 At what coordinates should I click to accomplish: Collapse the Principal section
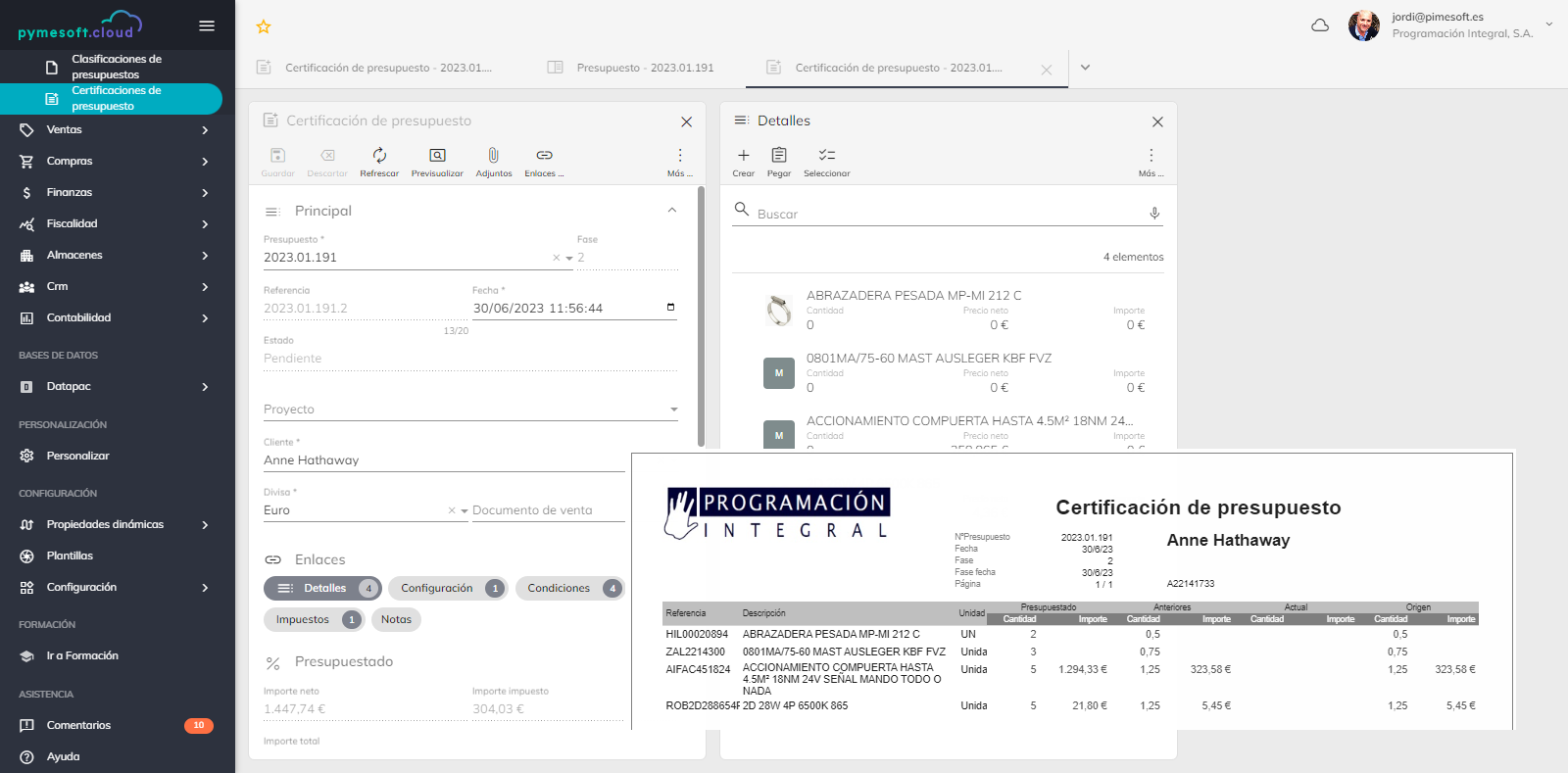point(672,211)
